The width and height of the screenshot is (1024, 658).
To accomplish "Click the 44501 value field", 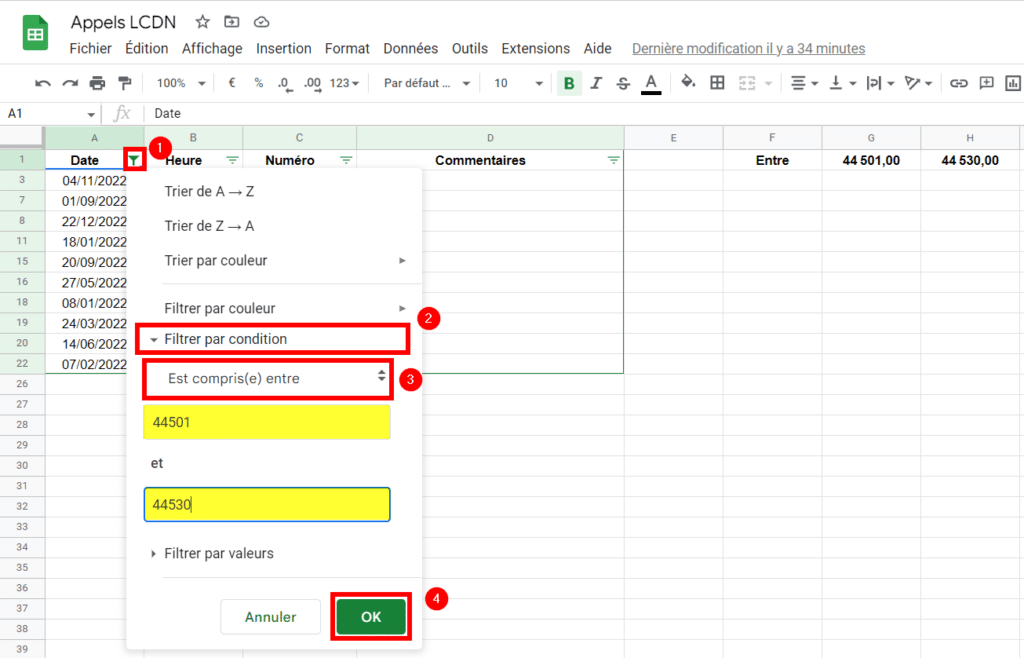I will (266, 422).
